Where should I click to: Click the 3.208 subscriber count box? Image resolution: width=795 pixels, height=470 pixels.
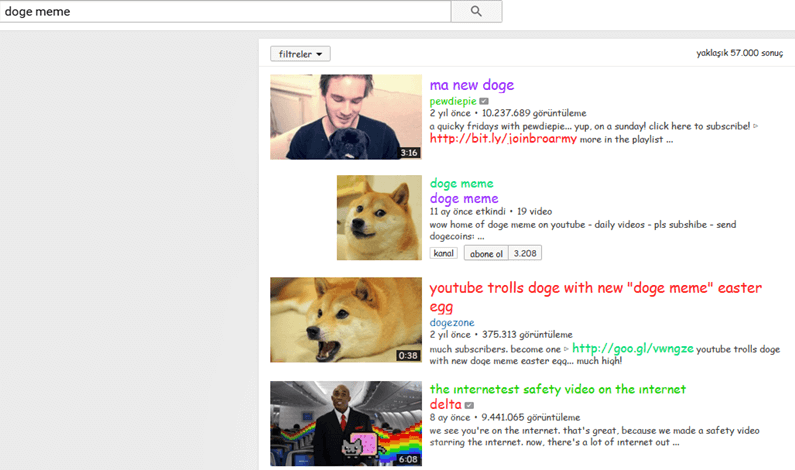tap(525, 253)
